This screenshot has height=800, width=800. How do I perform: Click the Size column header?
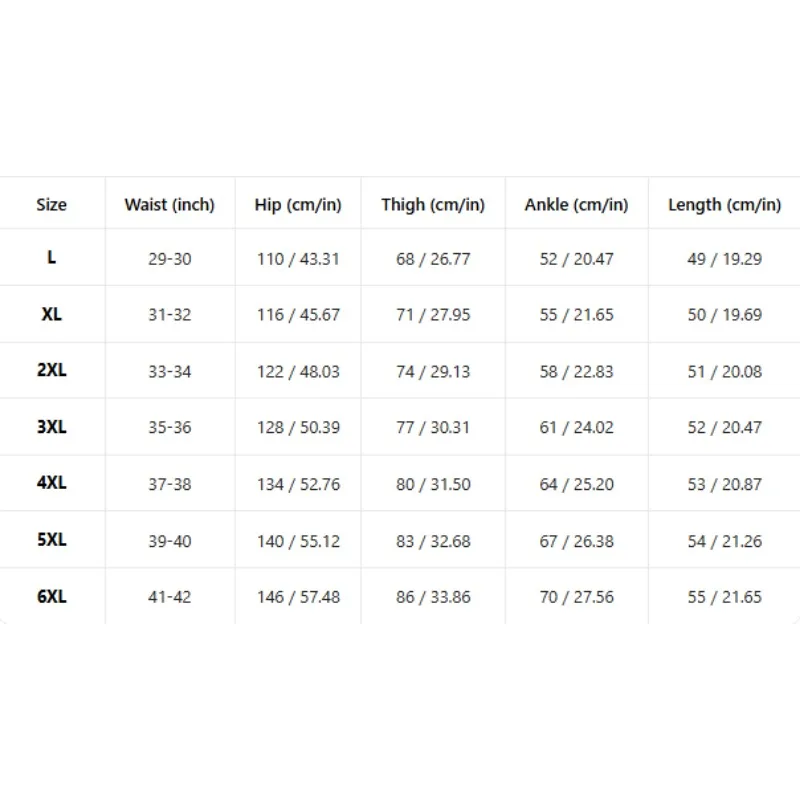click(52, 205)
